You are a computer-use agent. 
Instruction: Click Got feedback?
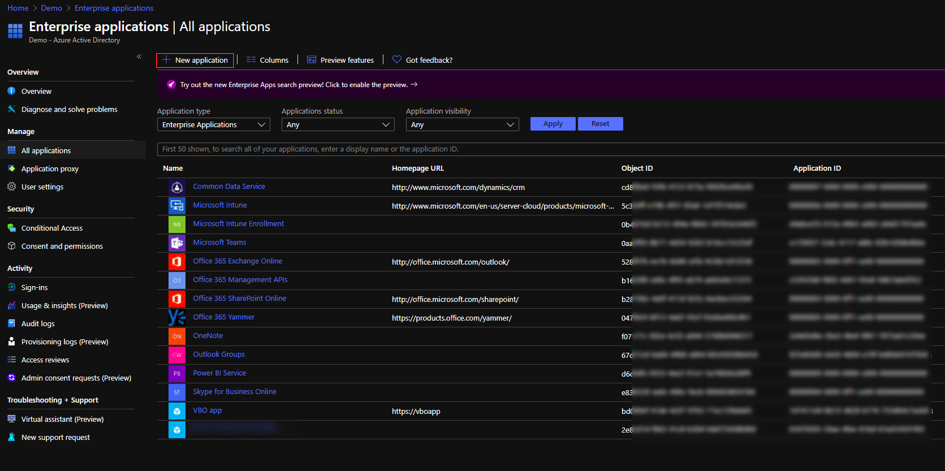tap(422, 60)
